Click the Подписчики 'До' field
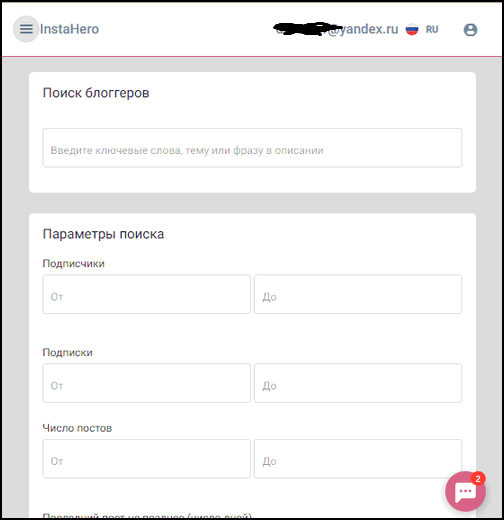This screenshot has width=504, height=520. (x=358, y=294)
